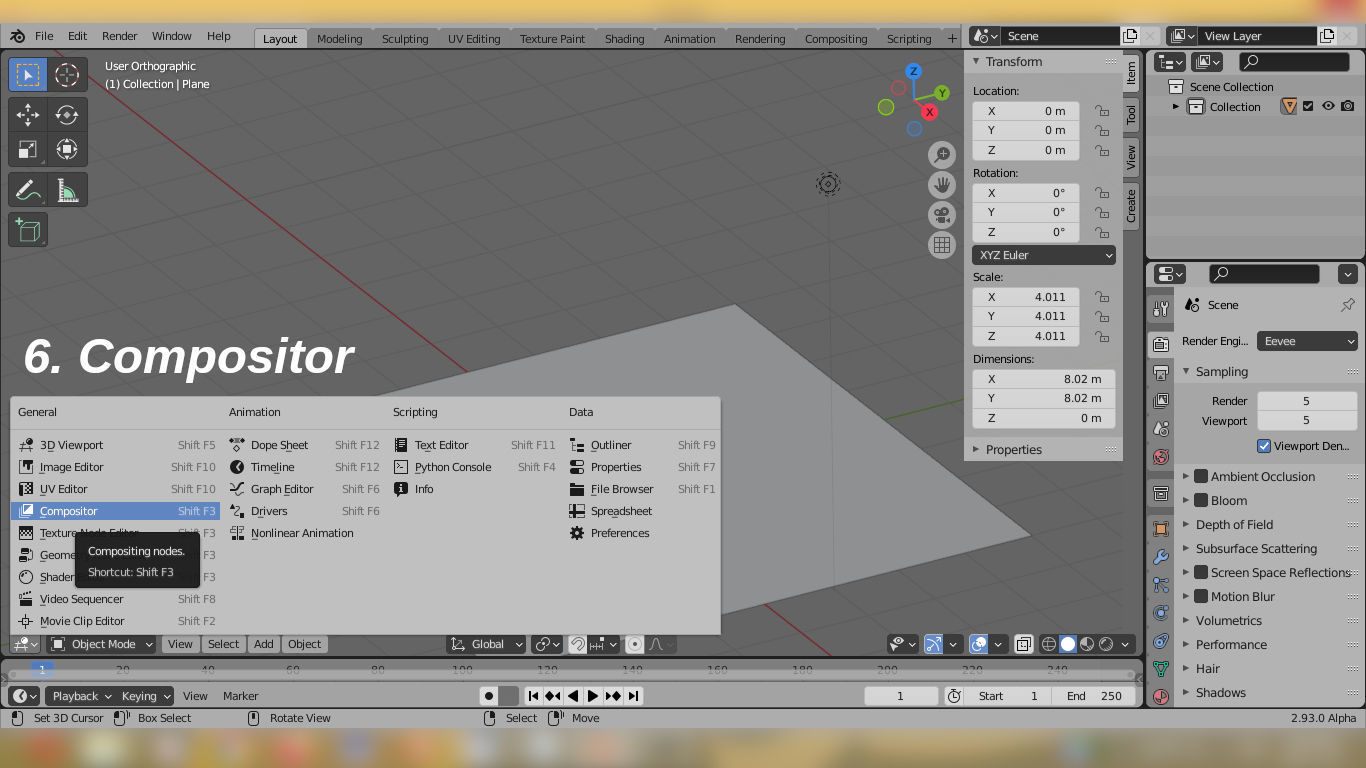Jump to last frame
The width and height of the screenshot is (1366, 768).
point(633,696)
